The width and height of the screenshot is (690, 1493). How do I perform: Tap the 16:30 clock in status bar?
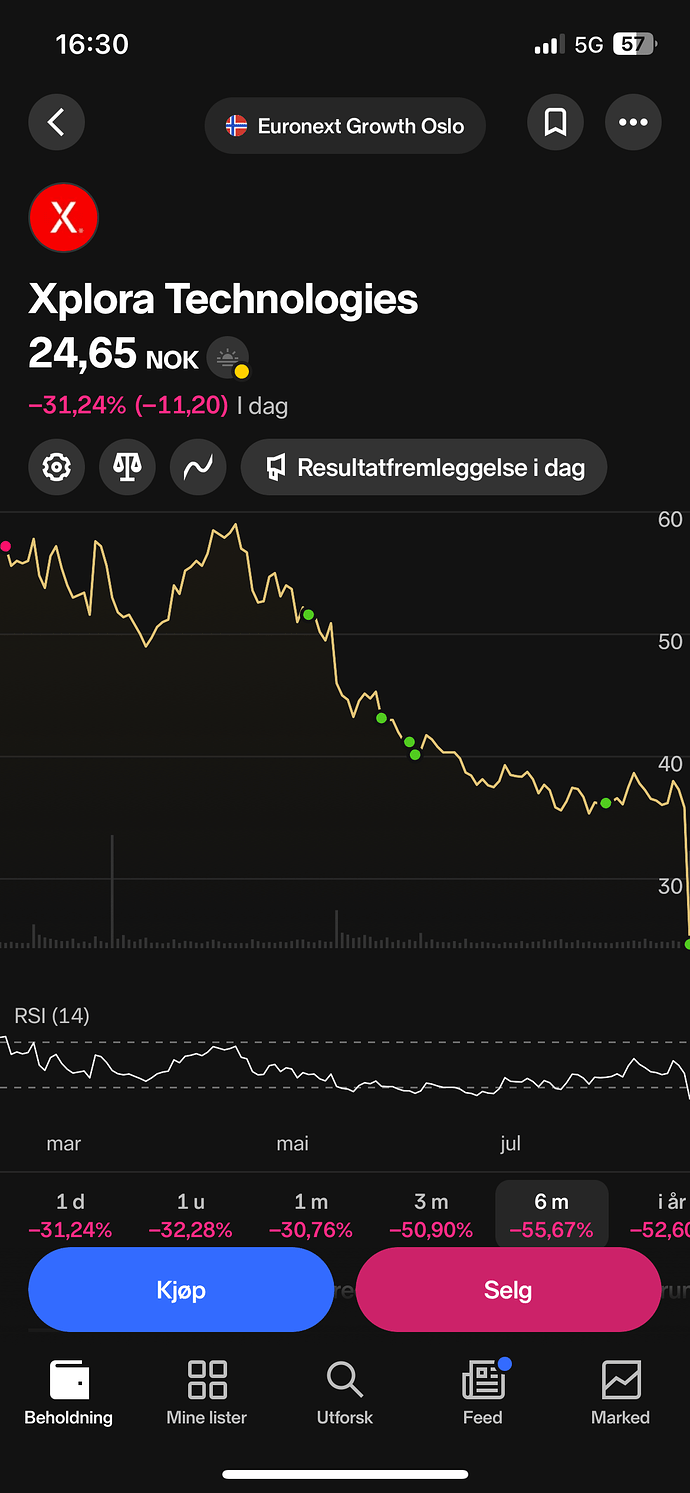pos(92,44)
